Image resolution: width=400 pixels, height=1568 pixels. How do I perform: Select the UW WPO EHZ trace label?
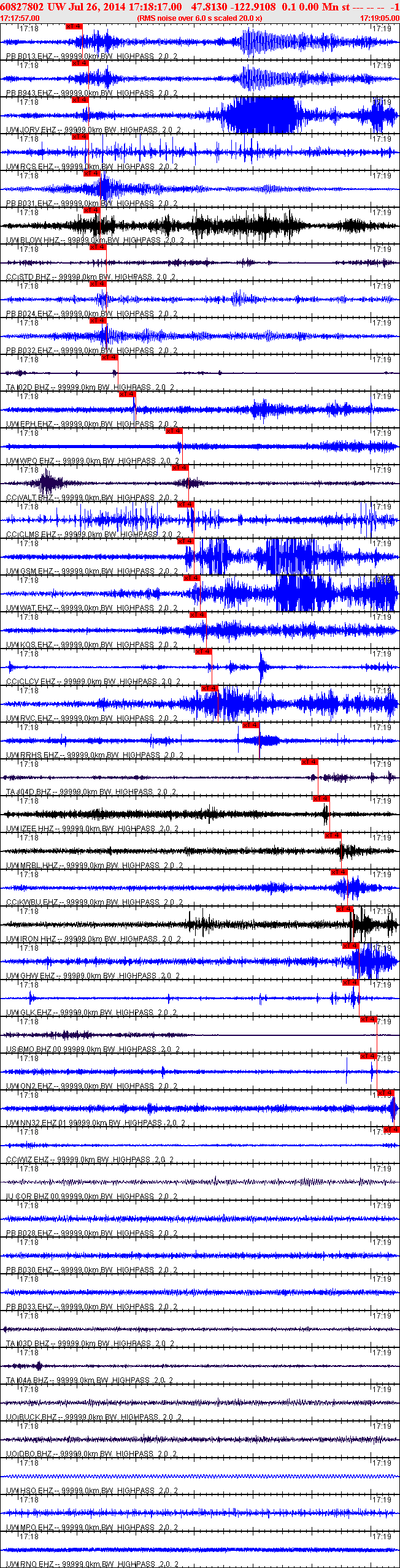pos(93,461)
